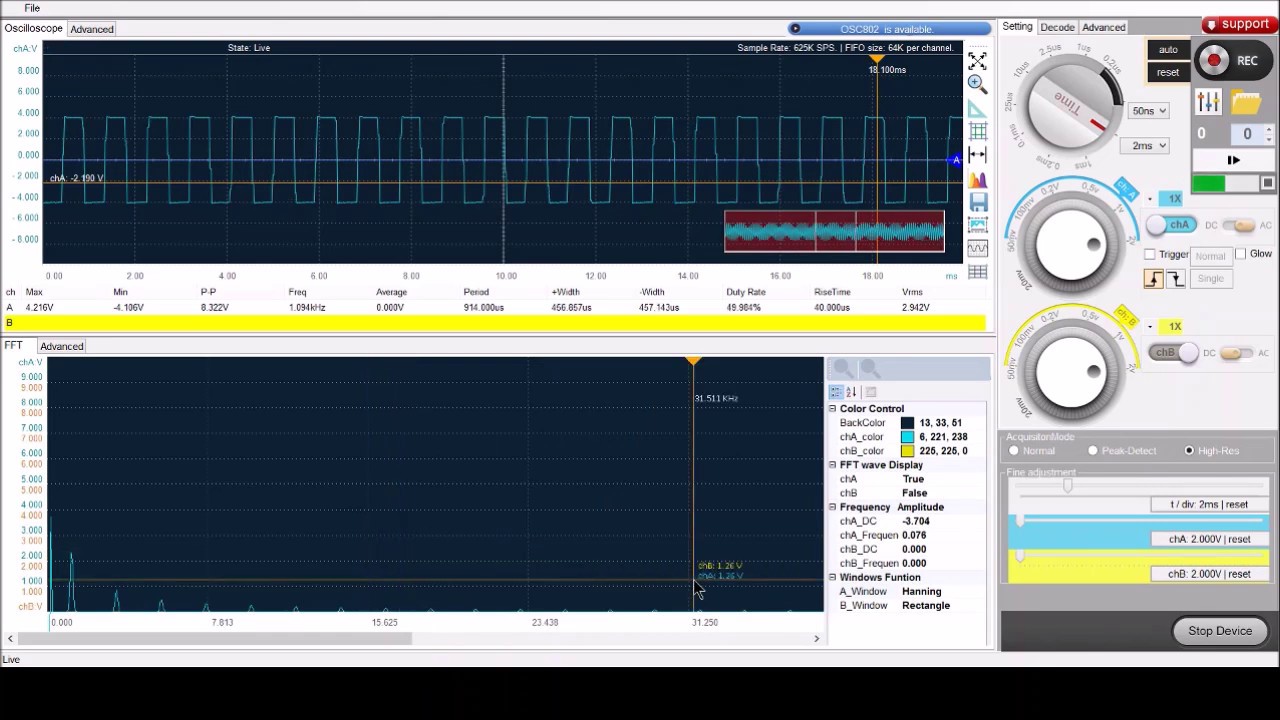The width and height of the screenshot is (1280, 720).
Task: Open the property pages icon
Action: 870,392
